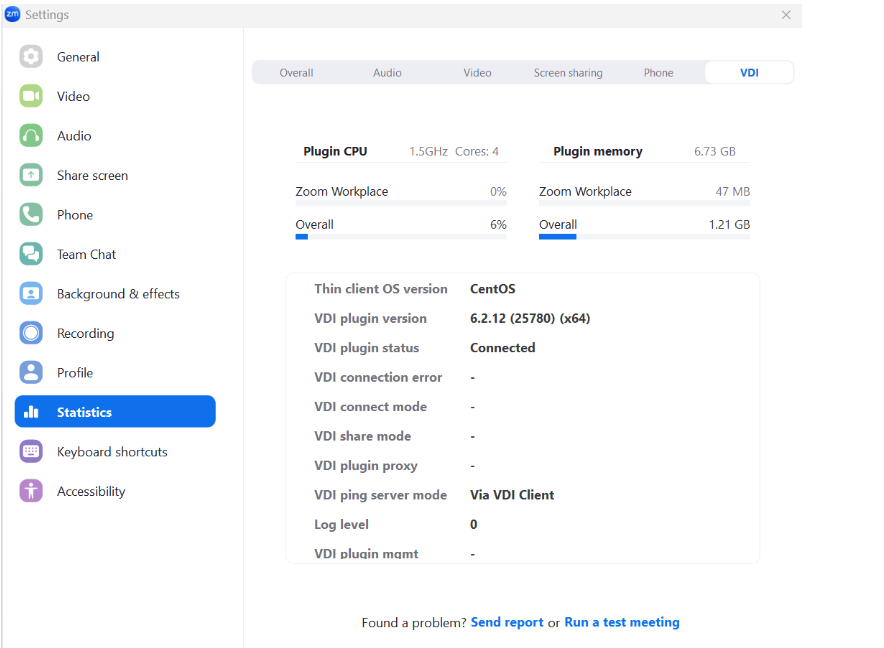The image size is (884, 648).
Task: Click the VDI plugin proxy label
Action: [366, 465]
